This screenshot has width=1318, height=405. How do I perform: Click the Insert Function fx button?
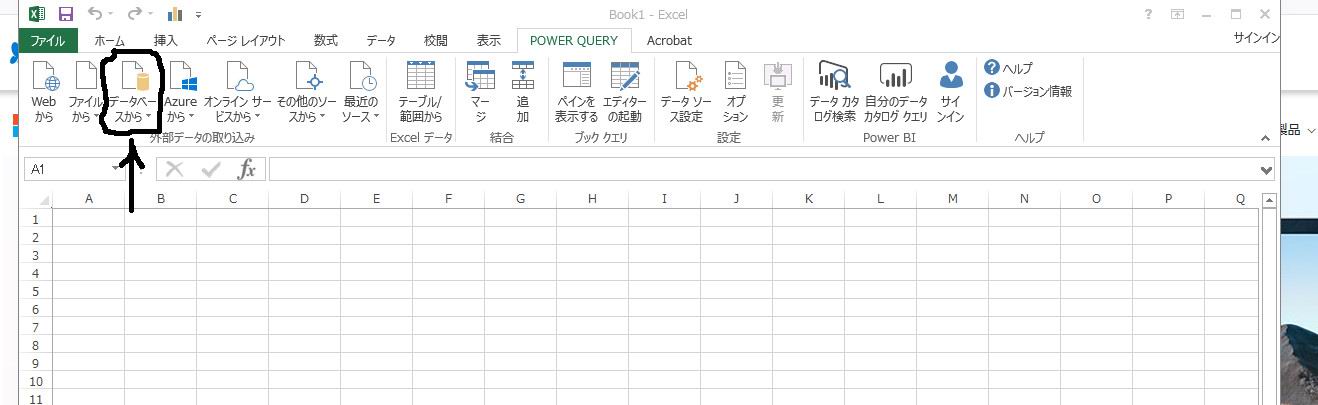click(x=247, y=170)
